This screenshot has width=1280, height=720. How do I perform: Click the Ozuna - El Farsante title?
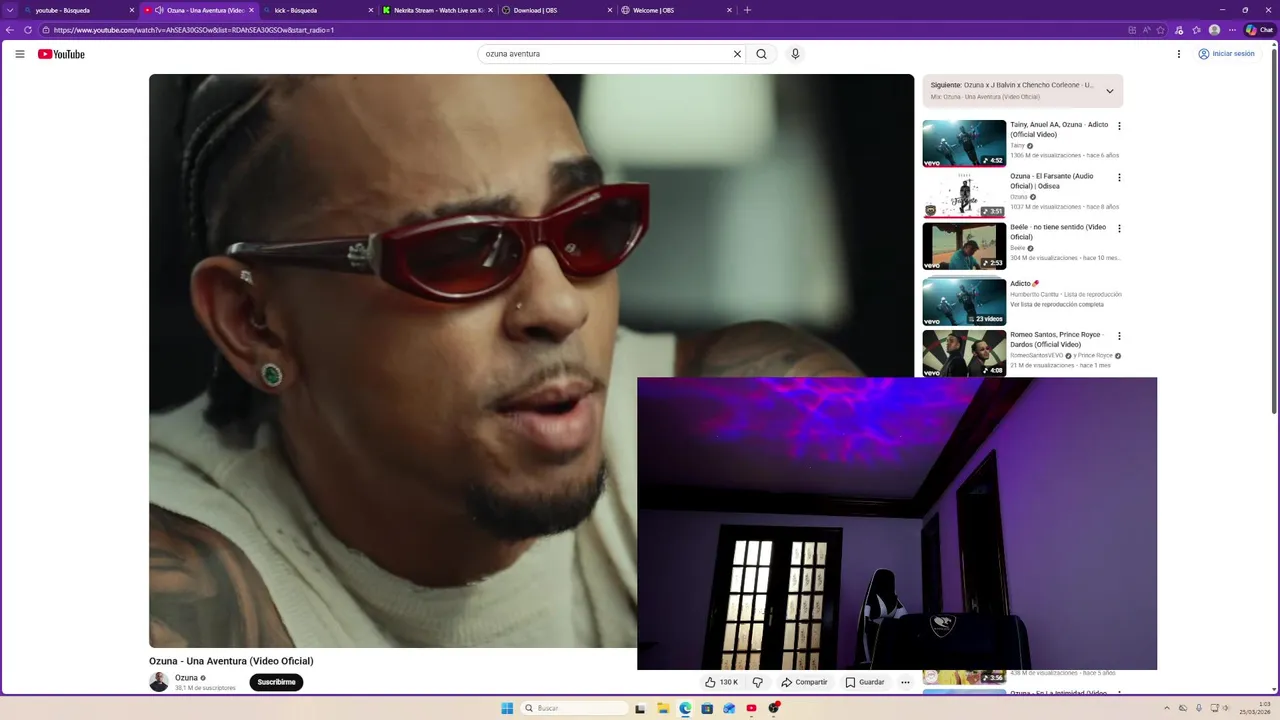(x=1051, y=181)
